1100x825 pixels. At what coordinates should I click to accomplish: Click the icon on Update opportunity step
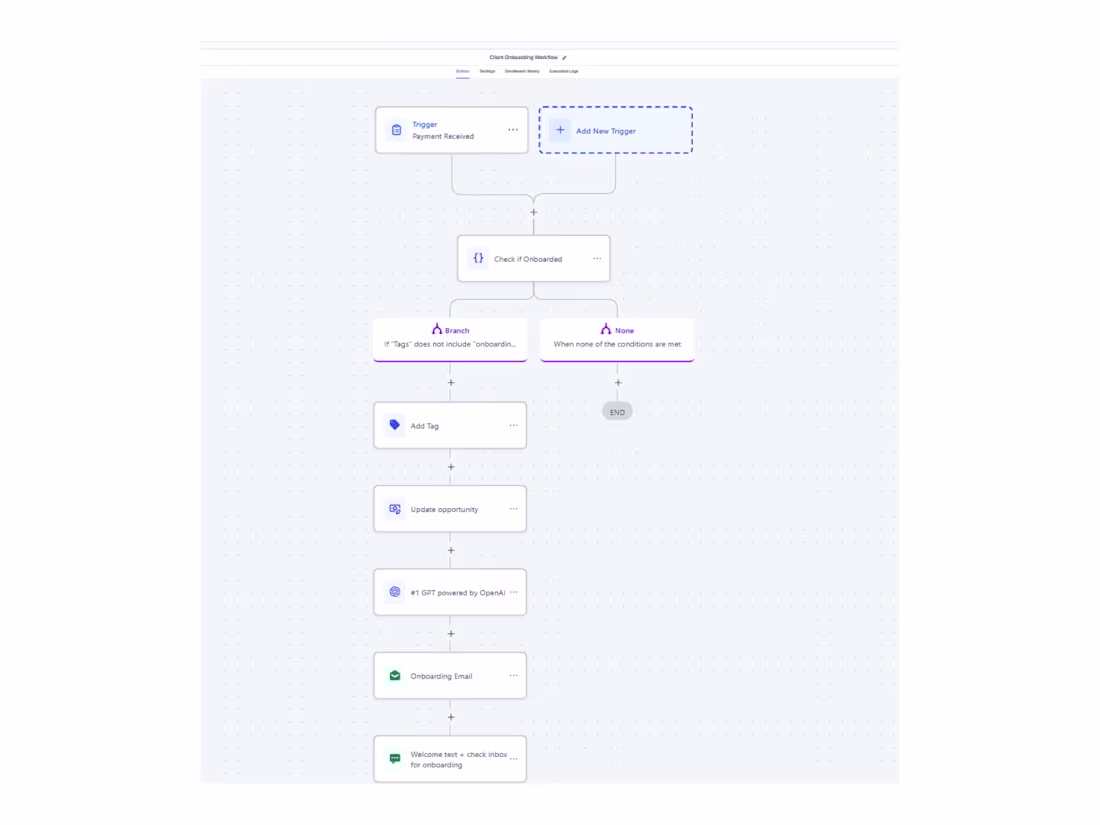[394, 508]
